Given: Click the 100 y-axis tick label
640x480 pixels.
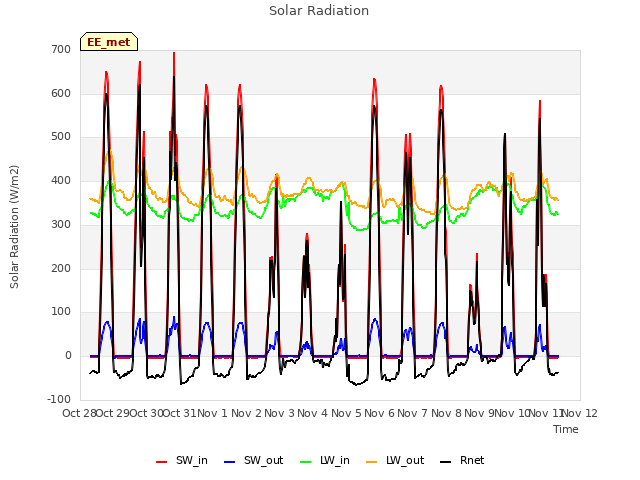Looking at the screenshot, I should [61, 312].
